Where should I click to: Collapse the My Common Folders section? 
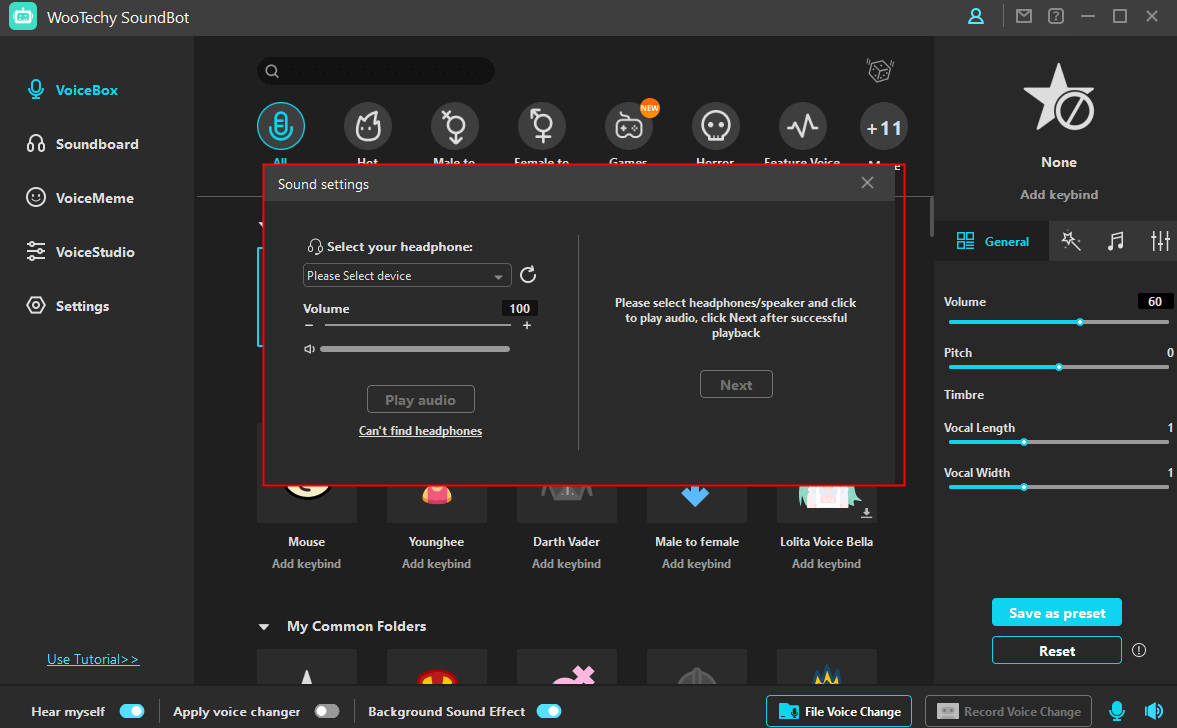(264, 626)
